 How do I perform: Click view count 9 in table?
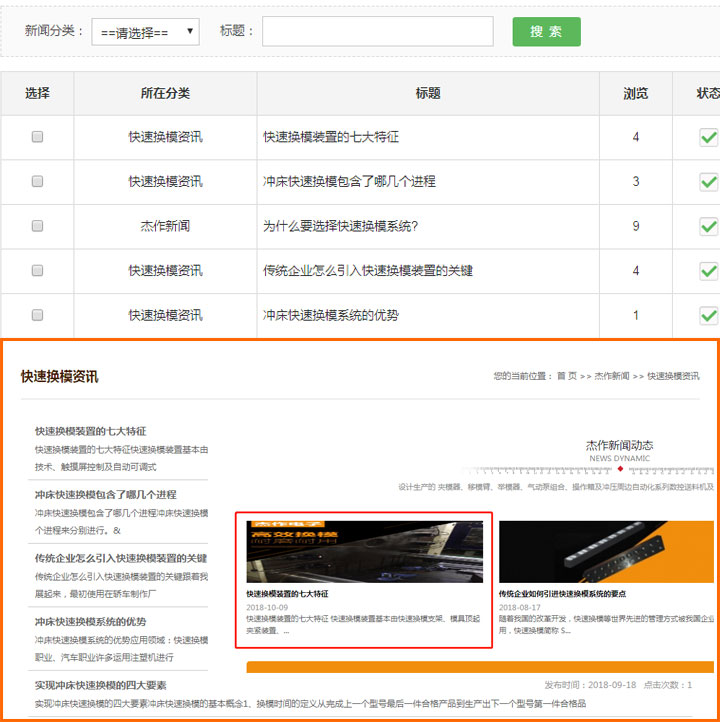point(636,226)
